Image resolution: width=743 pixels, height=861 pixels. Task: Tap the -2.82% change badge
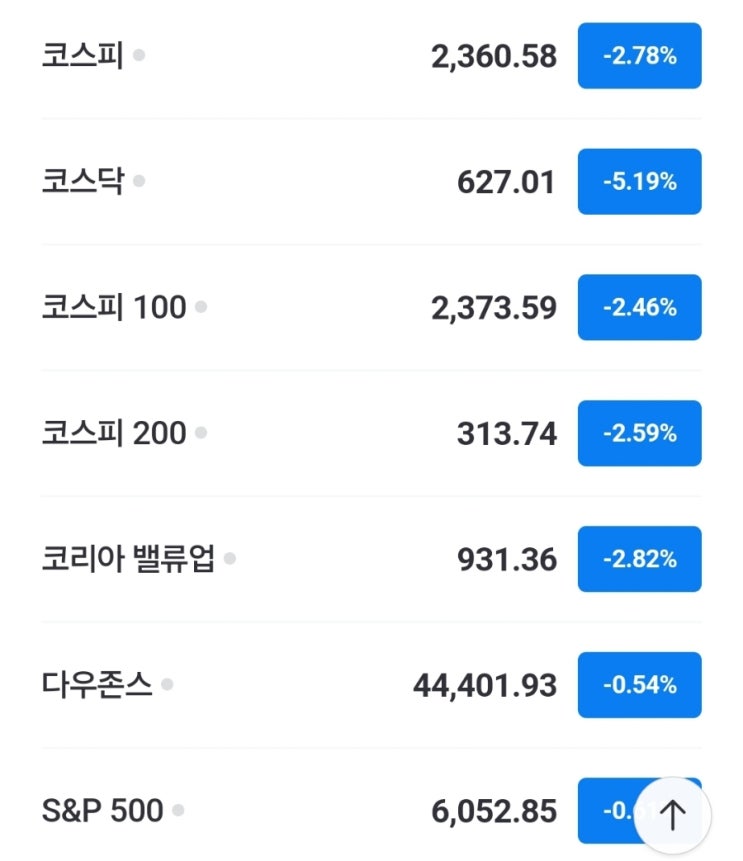pos(639,560)
